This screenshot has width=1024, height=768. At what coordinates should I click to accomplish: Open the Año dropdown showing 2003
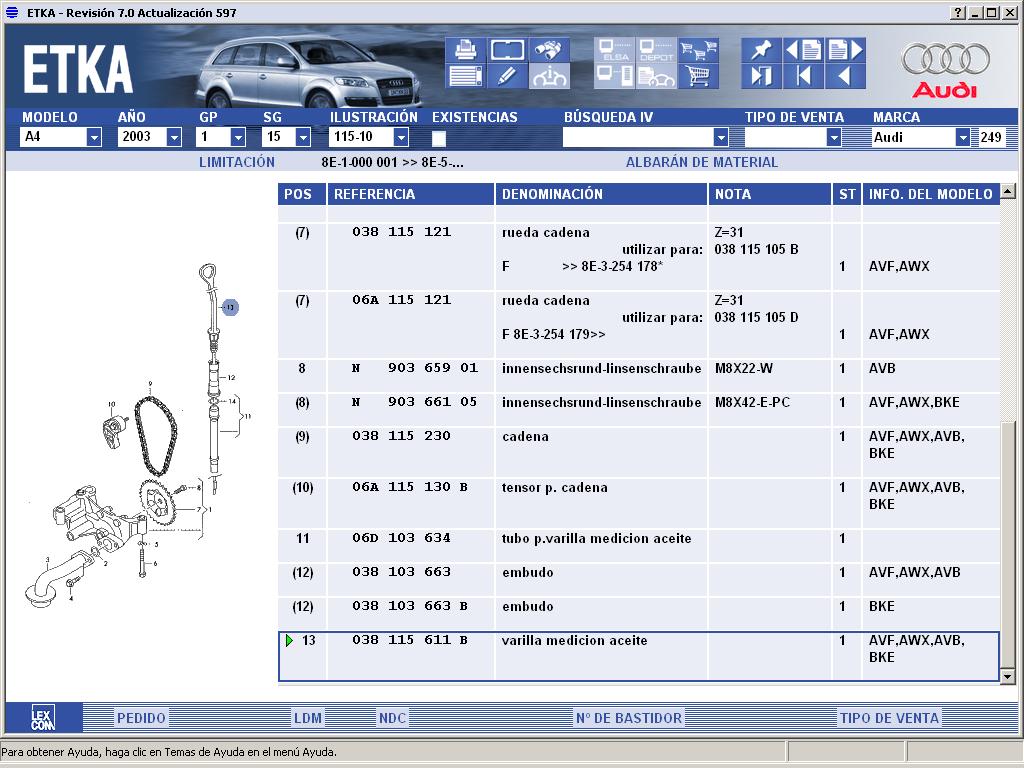point(174,137)
